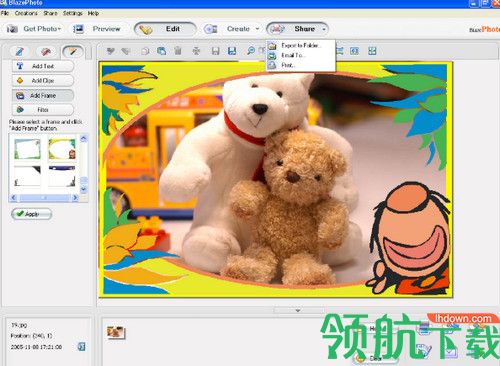Image resolution: width=500 pixels, height=366 pixels.
Task: Click the copy icon in the edit toolbar
Action: coord(145,51)
